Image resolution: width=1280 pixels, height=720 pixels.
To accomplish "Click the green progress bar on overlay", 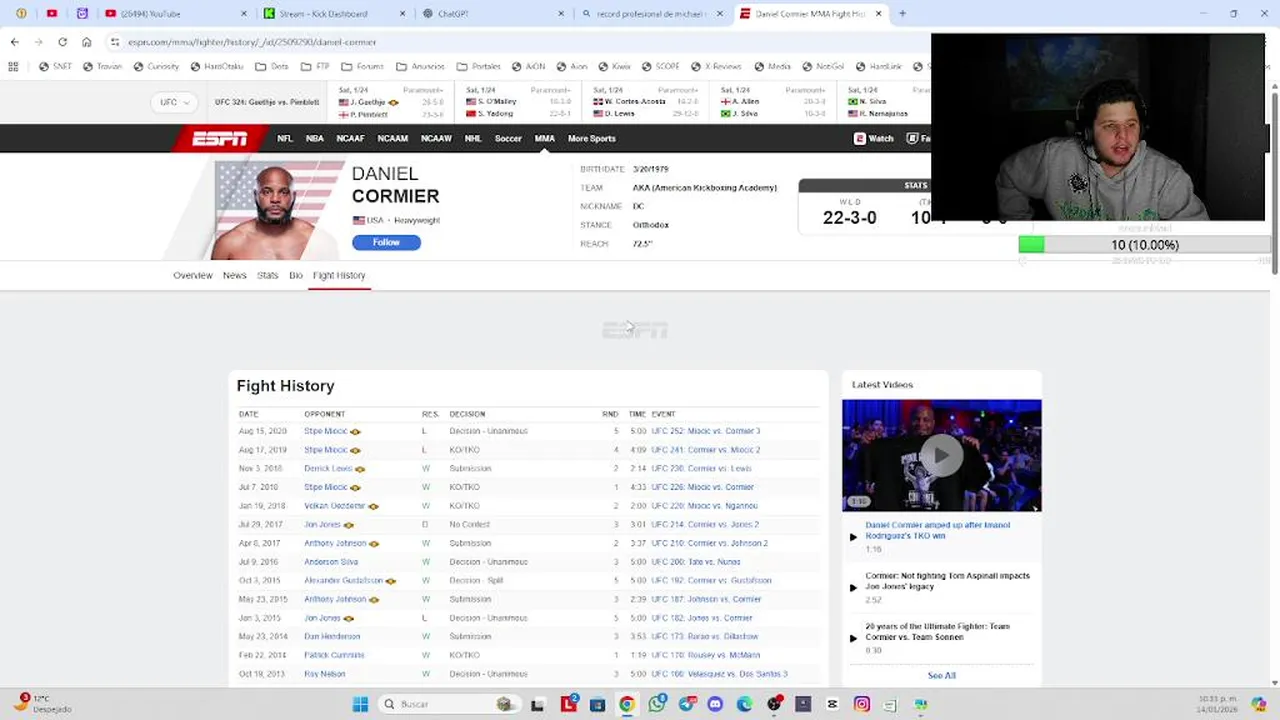I will pyautogui.click(x=1031, y=245).
